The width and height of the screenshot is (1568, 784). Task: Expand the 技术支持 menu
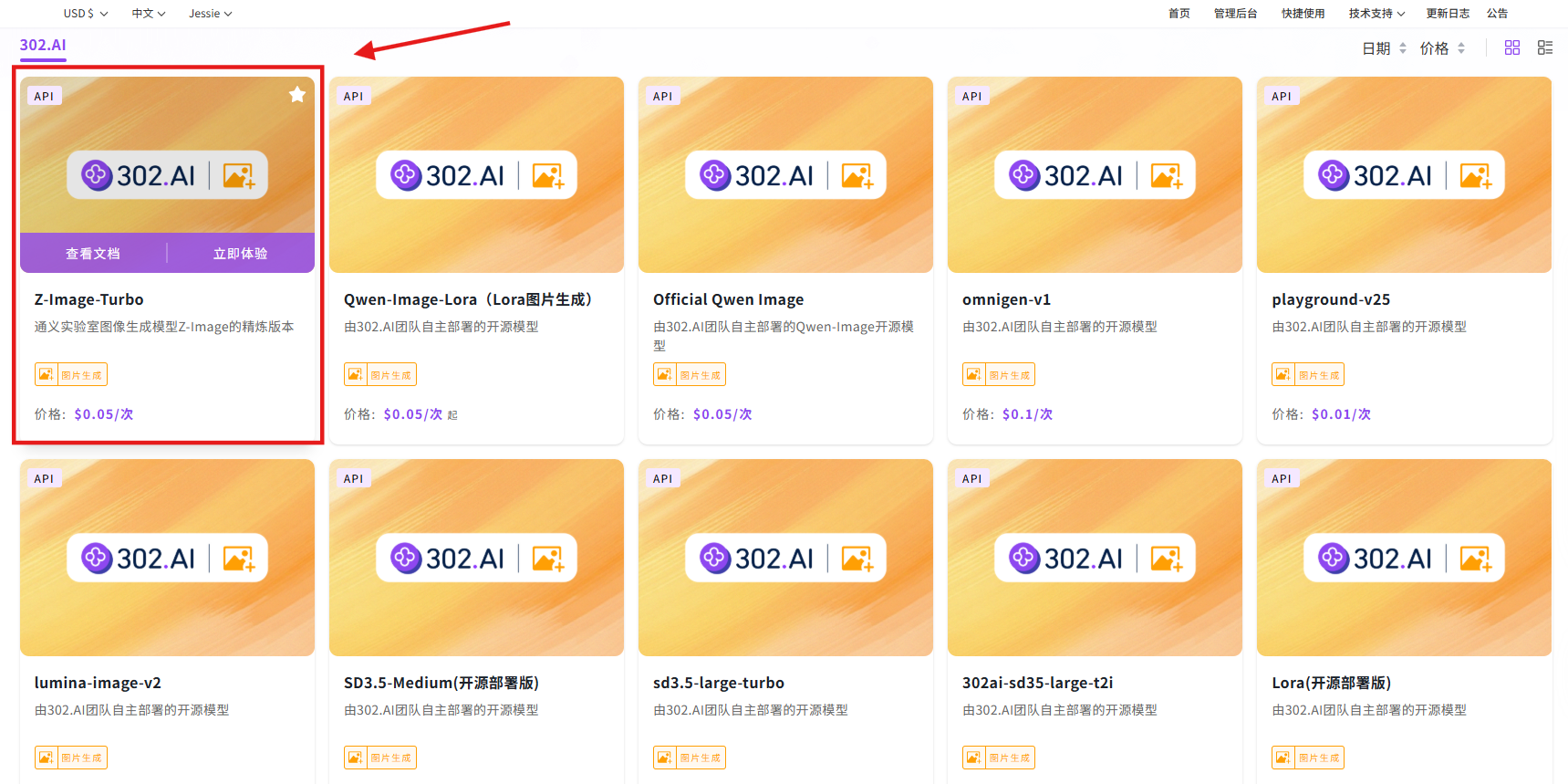tap(1376, 14)
